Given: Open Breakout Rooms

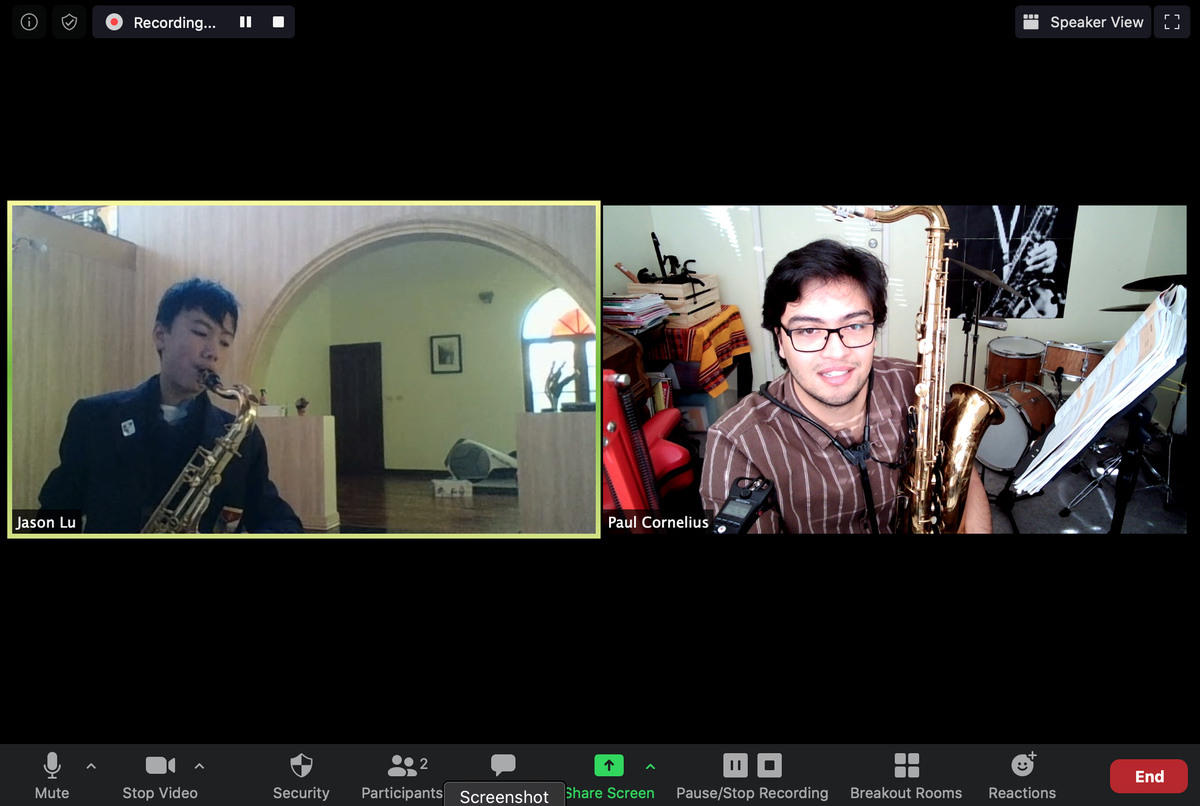Looking at the screenshot, I should [906, 776].
